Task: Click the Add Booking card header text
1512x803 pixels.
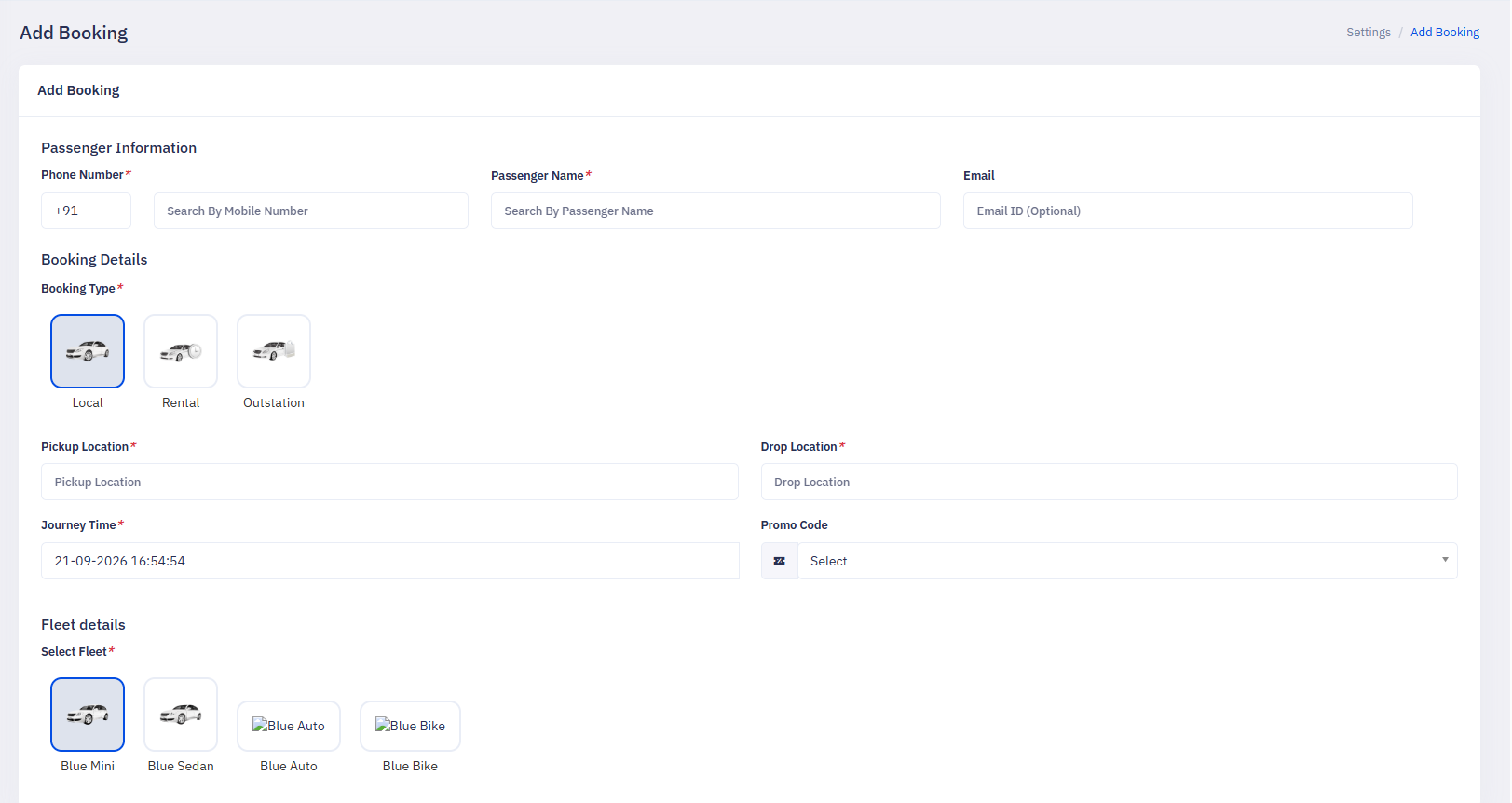Action: point(78,90)
